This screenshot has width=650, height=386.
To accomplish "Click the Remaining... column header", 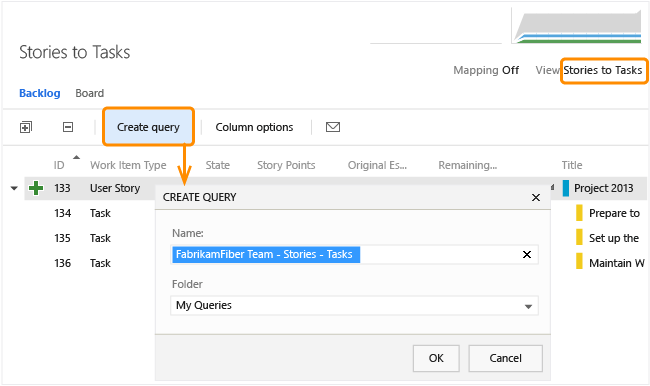I will (x=468, y=165).
